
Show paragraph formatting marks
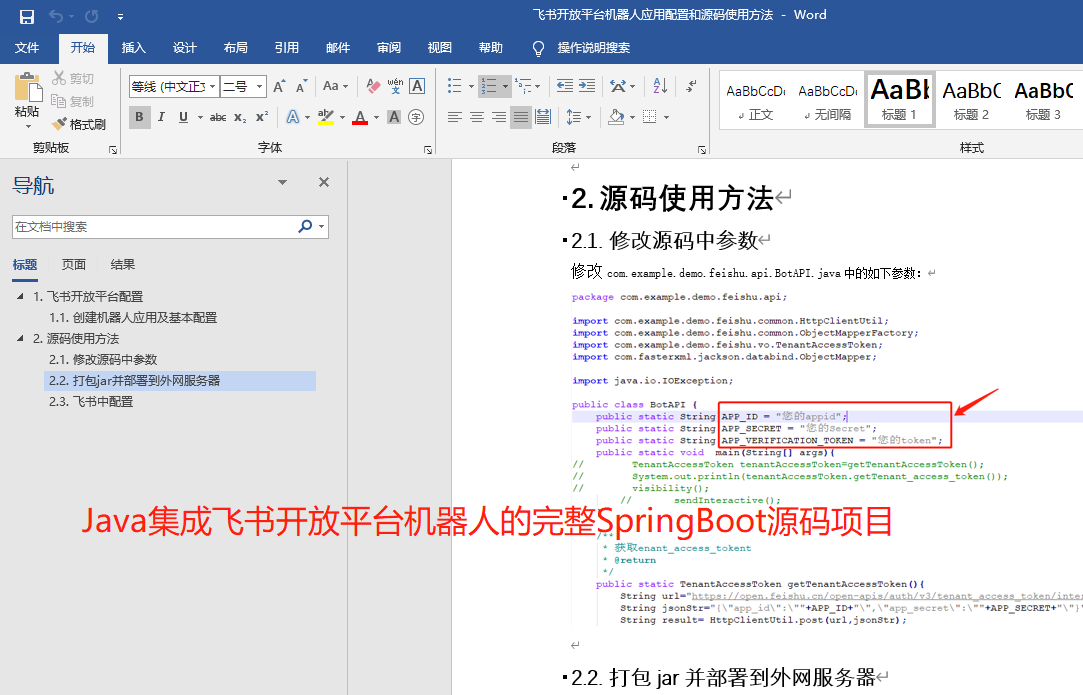point(690,86)
